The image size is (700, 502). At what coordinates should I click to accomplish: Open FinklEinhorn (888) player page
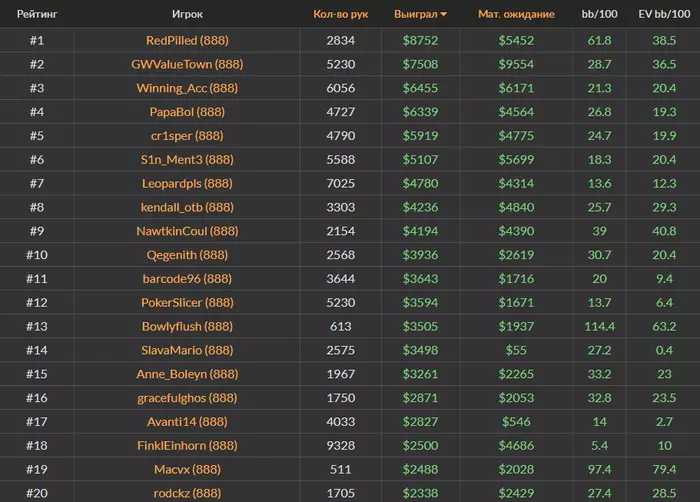coord(187,446)
